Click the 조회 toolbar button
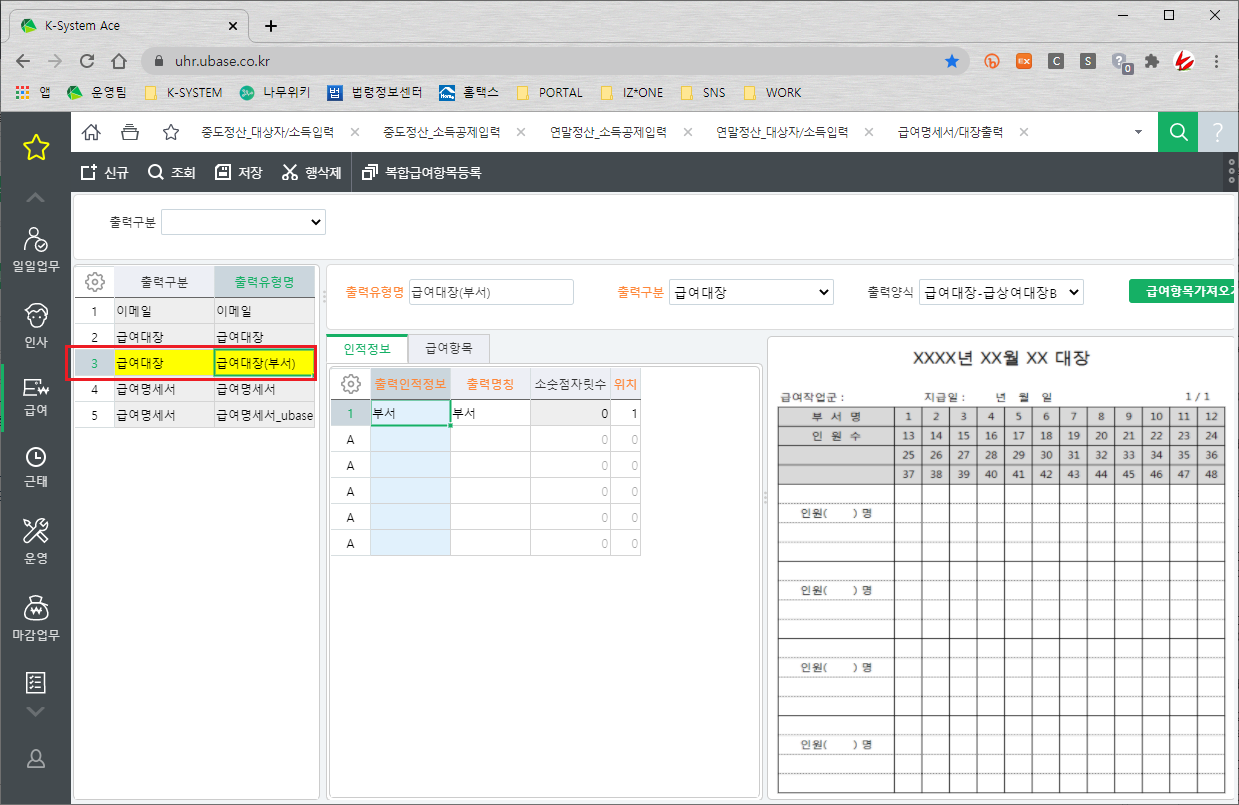The height and width of the screenshot is (805, 1239). [x=172, y=172]
